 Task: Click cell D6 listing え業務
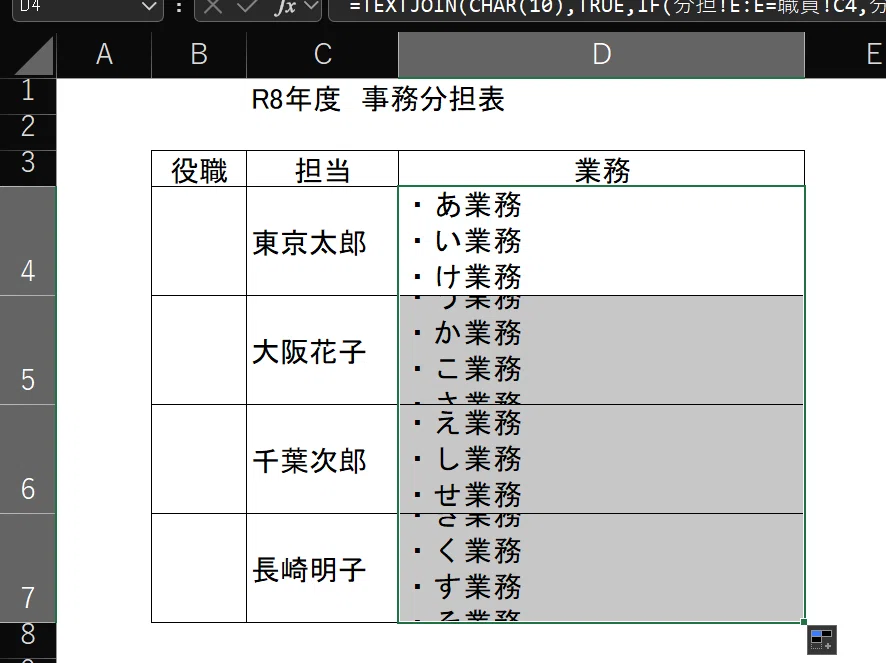click(602, 459)
